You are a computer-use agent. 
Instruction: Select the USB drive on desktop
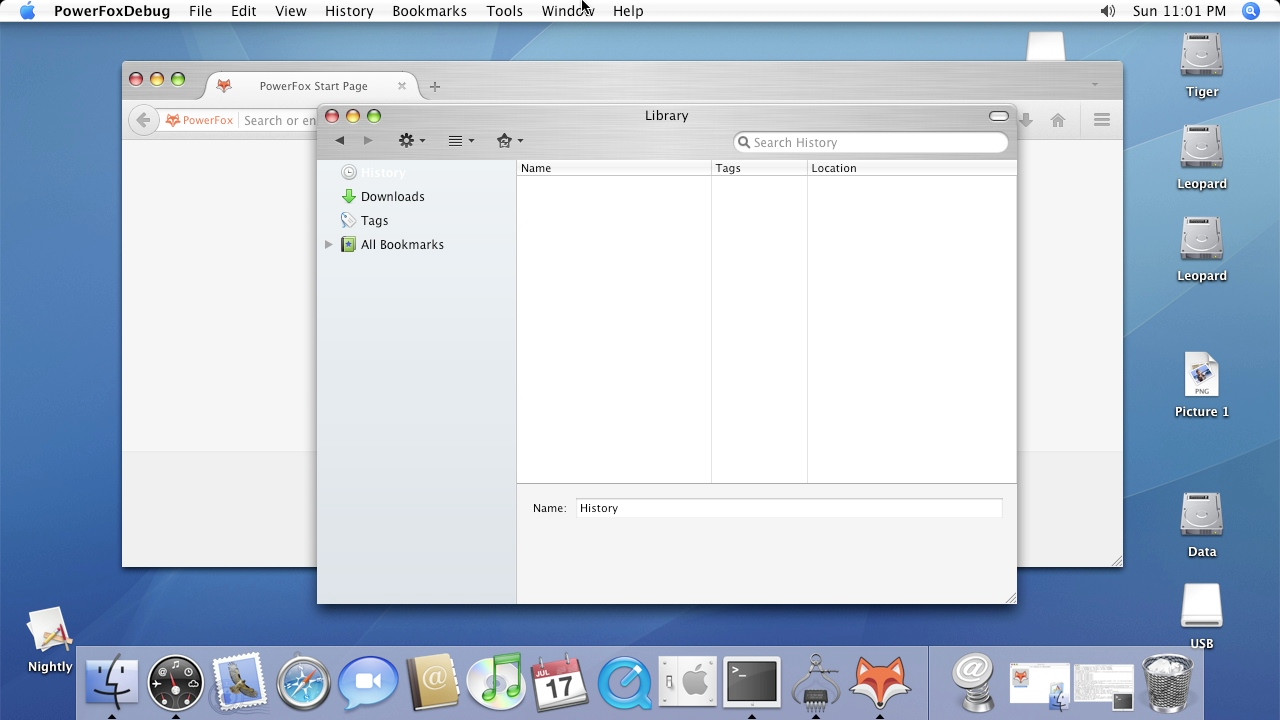tap(1202, 617)
